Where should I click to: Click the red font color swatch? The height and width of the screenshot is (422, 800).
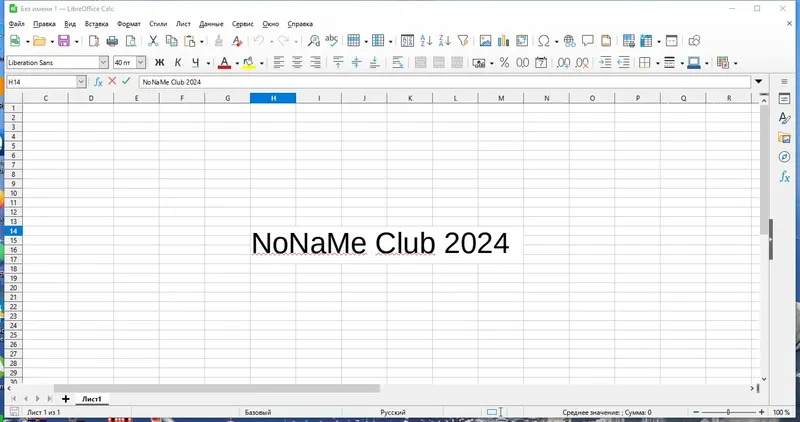[x=224, y=63]
